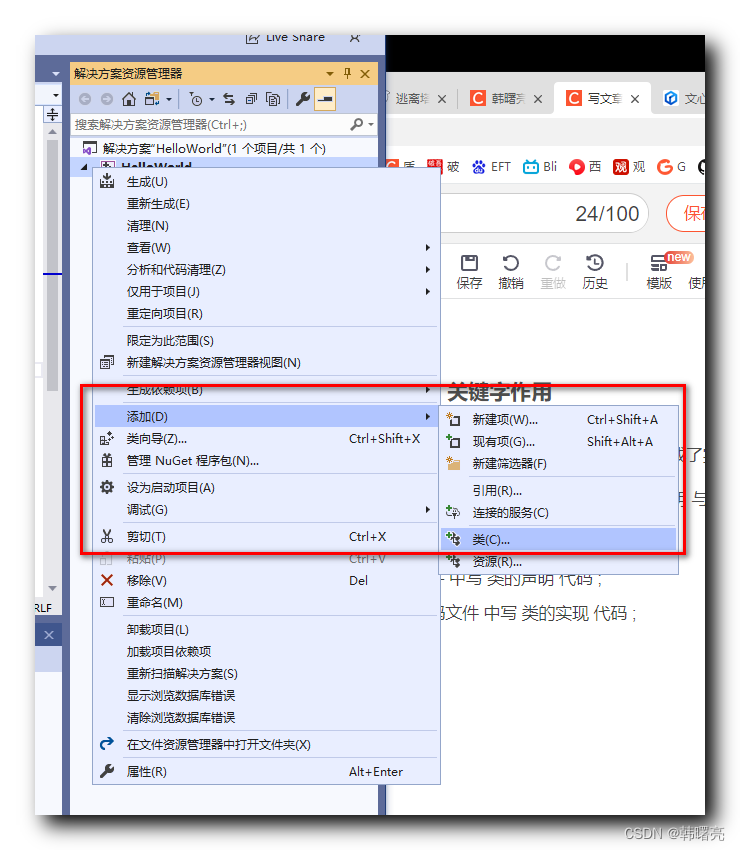Select 显示浏览数据库错误
This screenshot has height=850, width=740.
266,696
